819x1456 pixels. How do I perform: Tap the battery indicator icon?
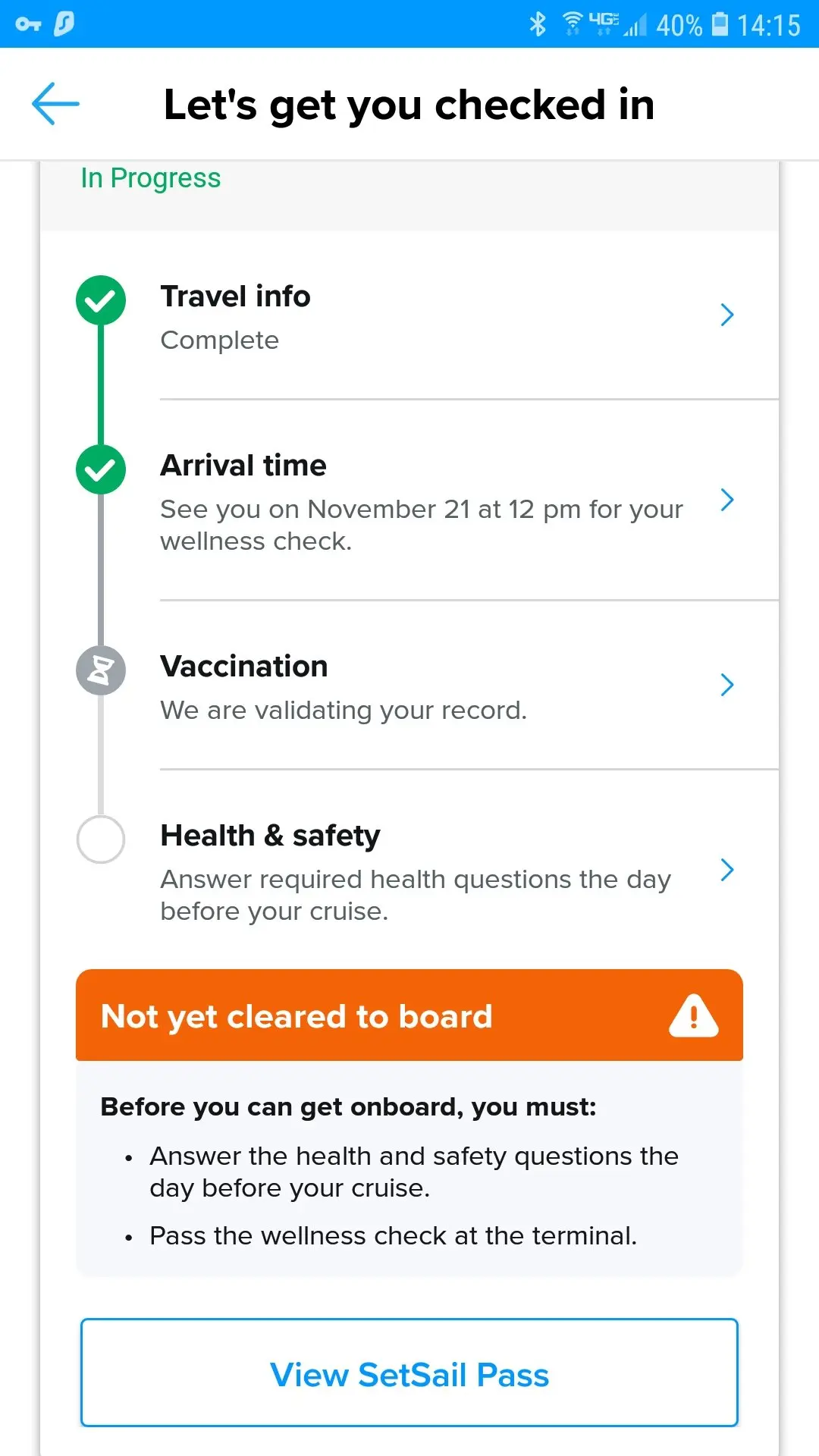[x=720, y=24]
